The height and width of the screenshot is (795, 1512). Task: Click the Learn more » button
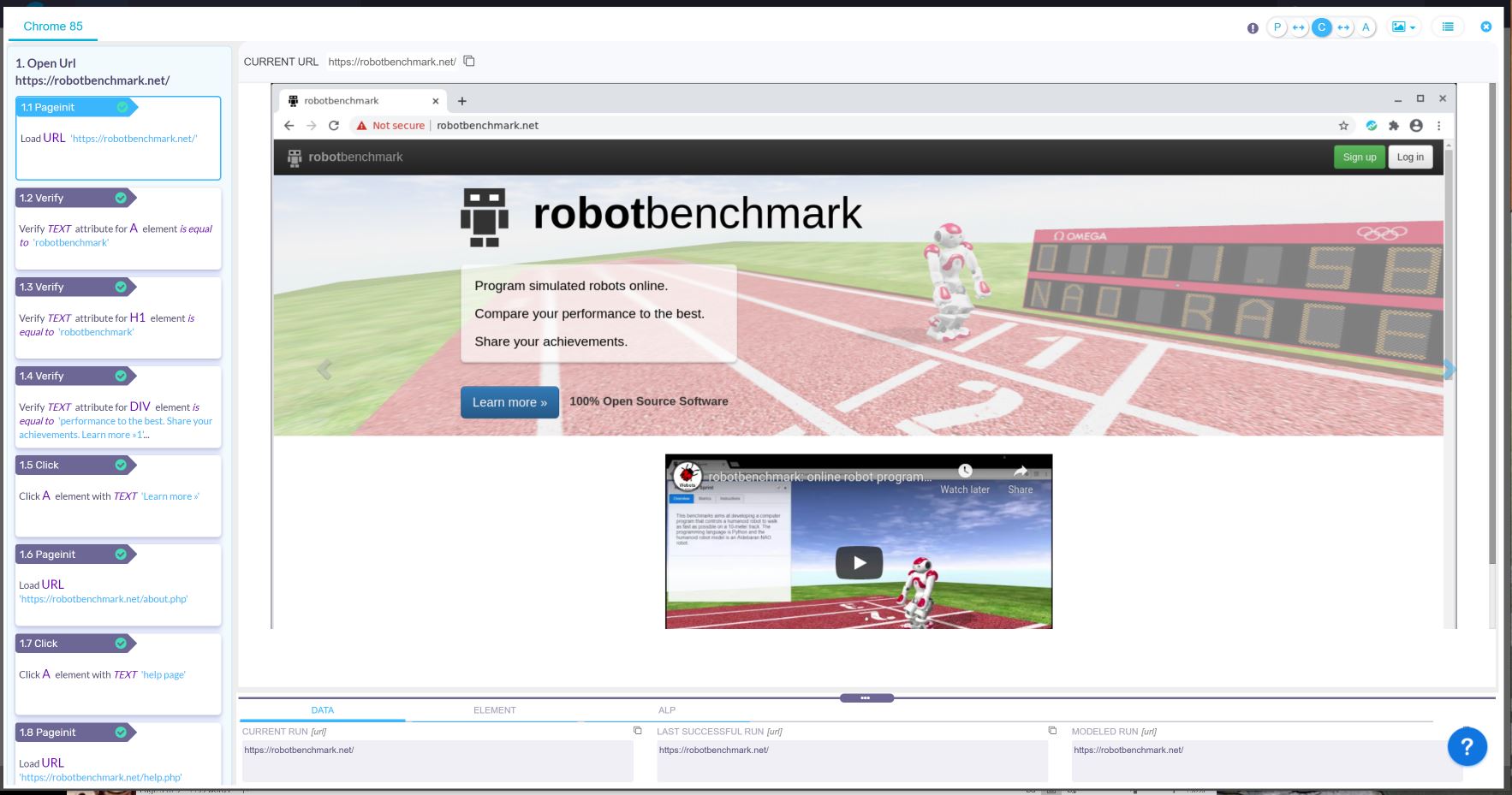pos(509,402)
